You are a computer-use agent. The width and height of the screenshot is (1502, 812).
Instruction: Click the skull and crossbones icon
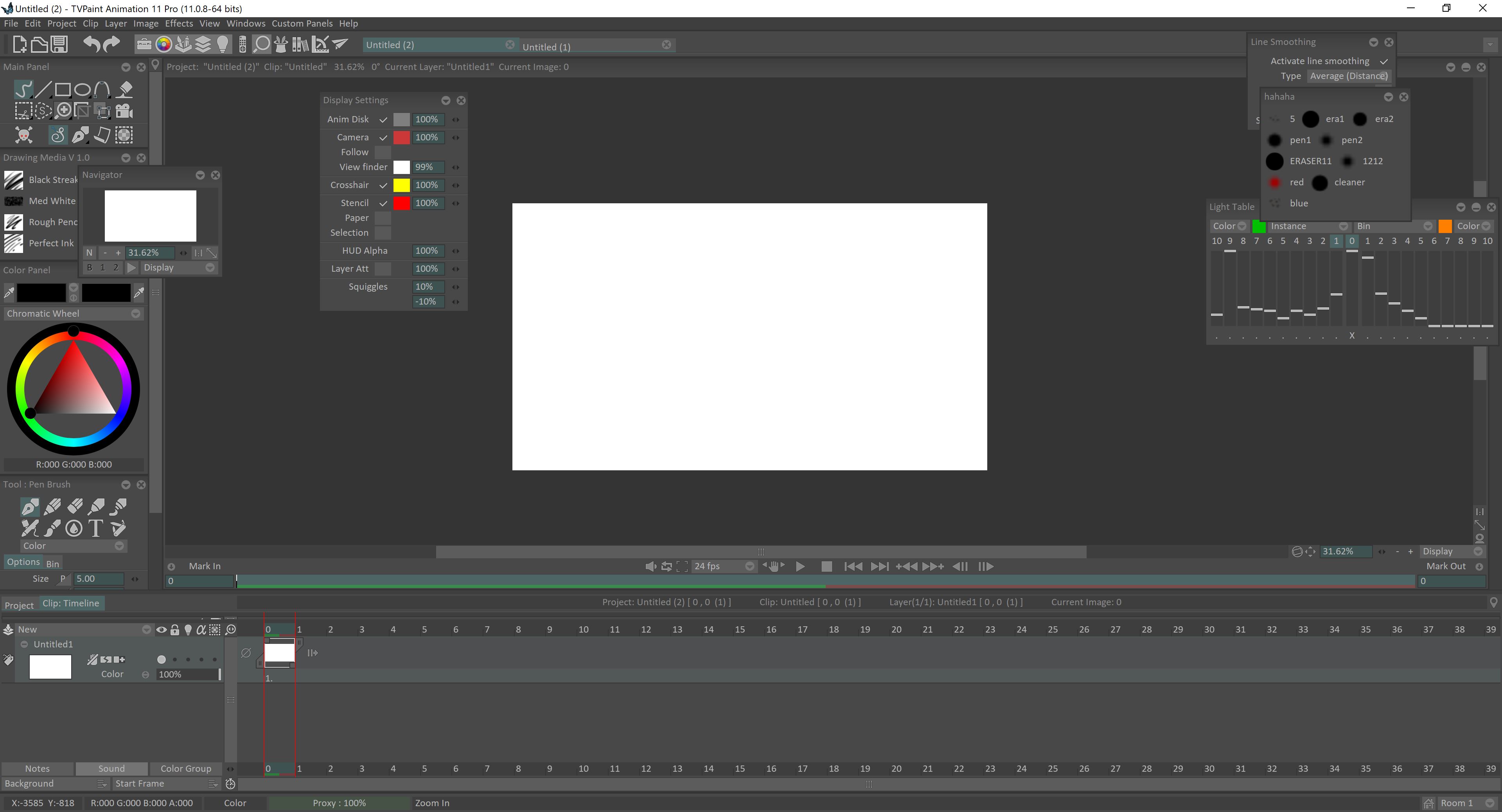(x=23, y=135)
